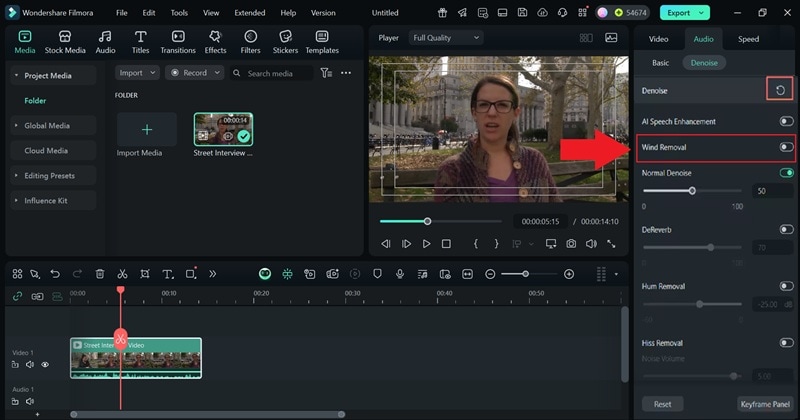The image size is (800, 420).
Task: Click the Normal Denoise slider handle
Action: click(x=691, y=190)
